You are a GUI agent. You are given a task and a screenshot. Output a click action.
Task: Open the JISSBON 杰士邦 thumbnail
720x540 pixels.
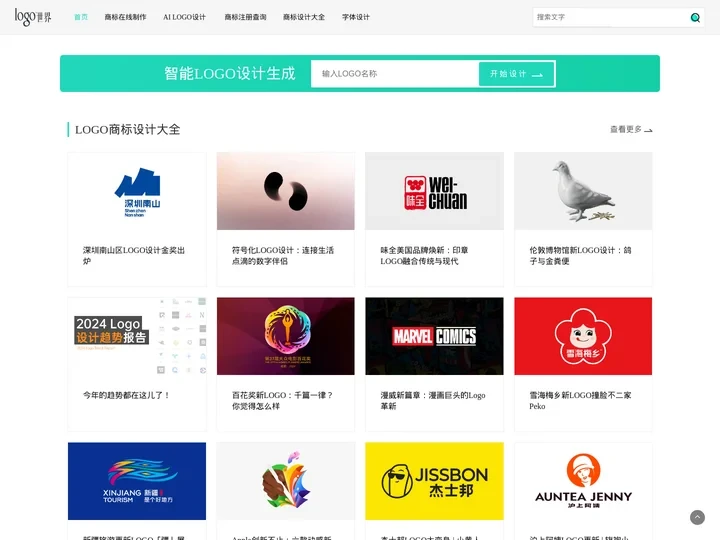434,481
